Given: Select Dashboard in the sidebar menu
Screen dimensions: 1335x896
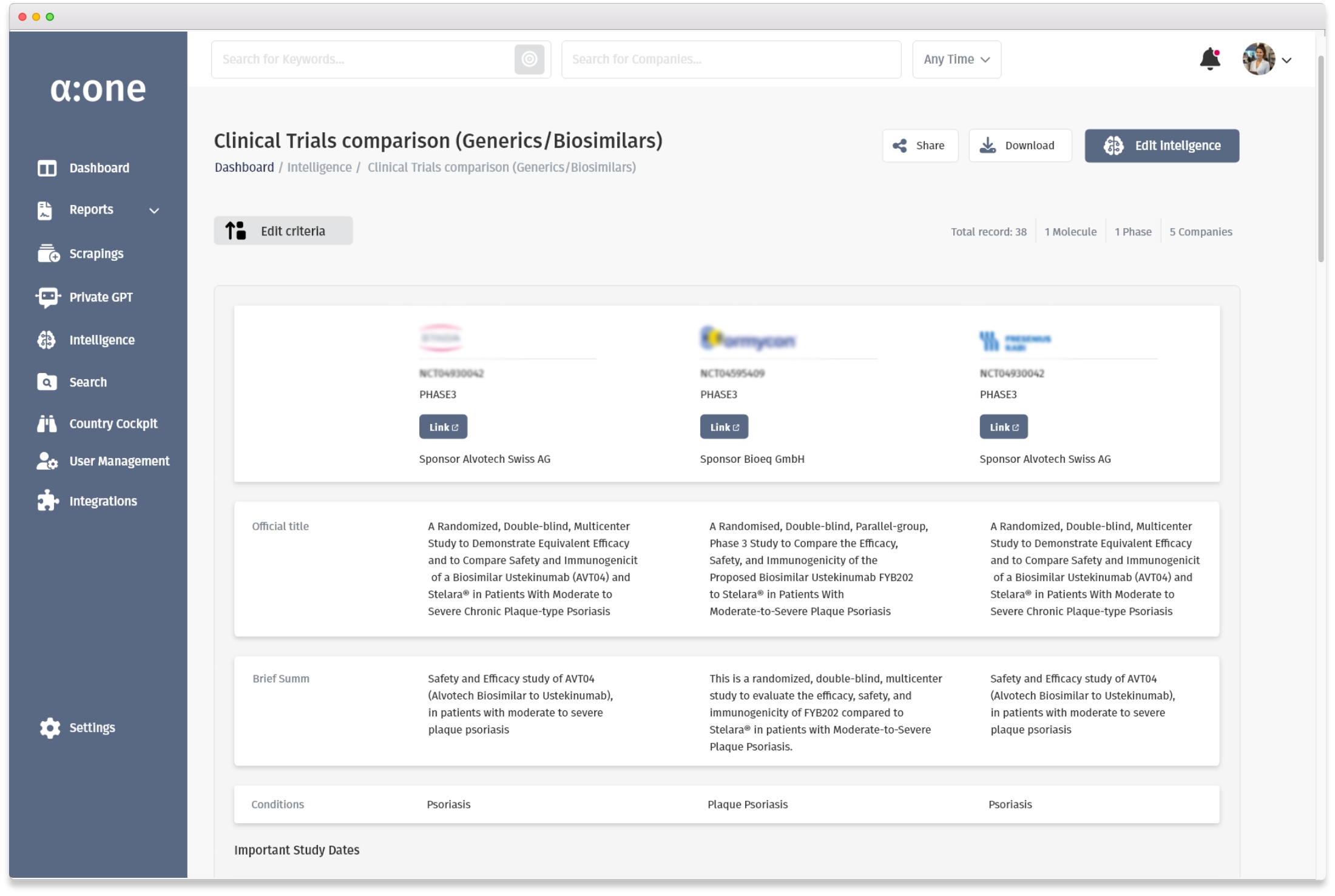Looking at the screenshot, I should click(99, 168).
